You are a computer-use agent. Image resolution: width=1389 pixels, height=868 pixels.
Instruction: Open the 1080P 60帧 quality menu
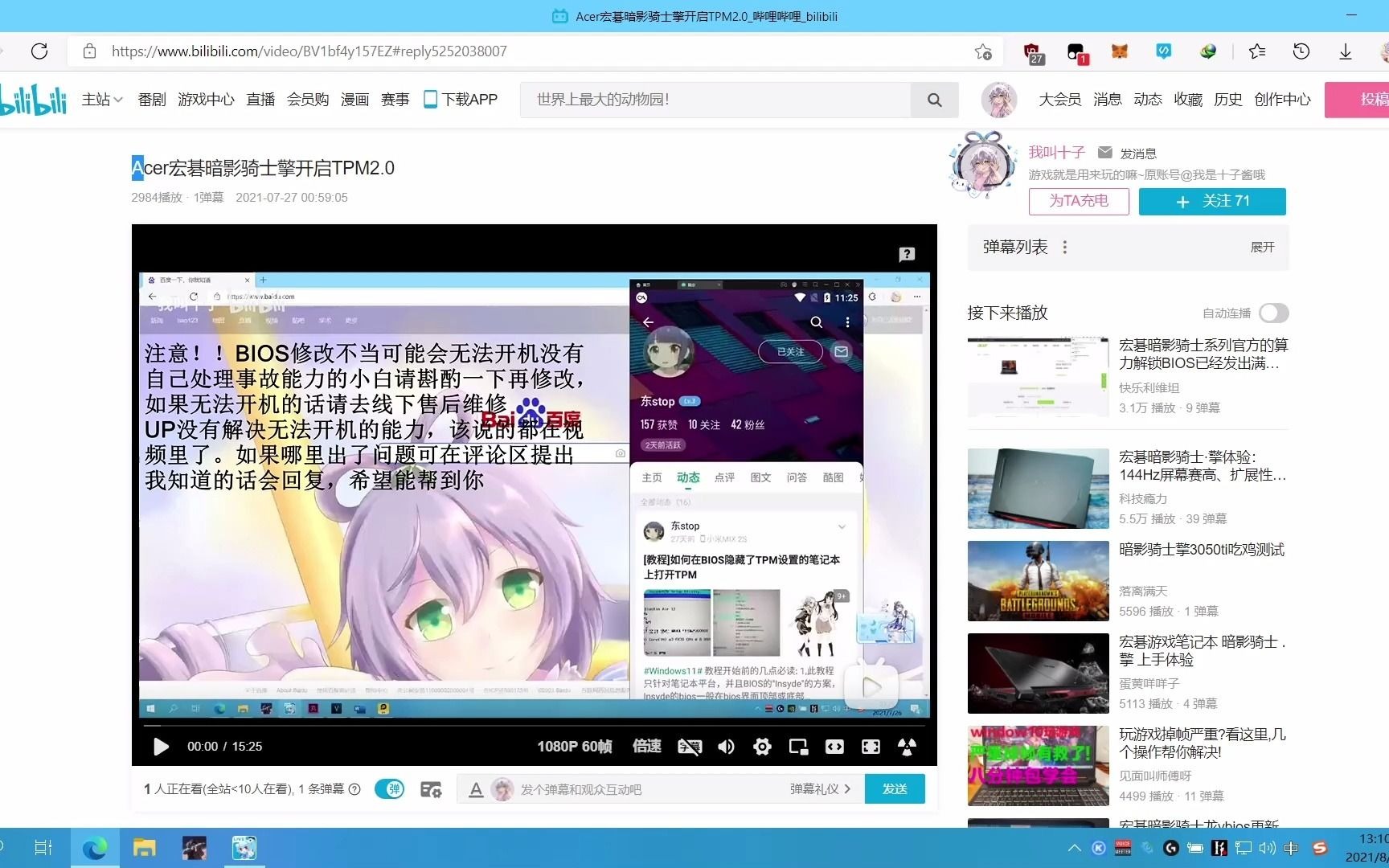(575, 747)
